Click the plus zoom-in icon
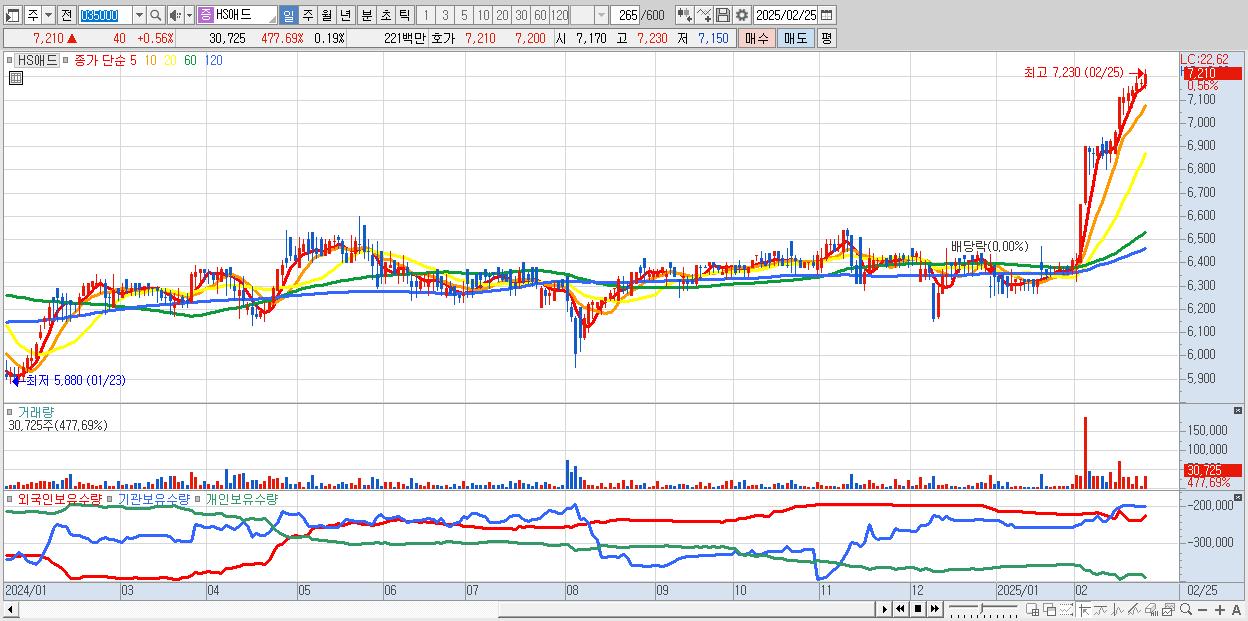Screen dimensions: 1248x621 pos(1219,610)
